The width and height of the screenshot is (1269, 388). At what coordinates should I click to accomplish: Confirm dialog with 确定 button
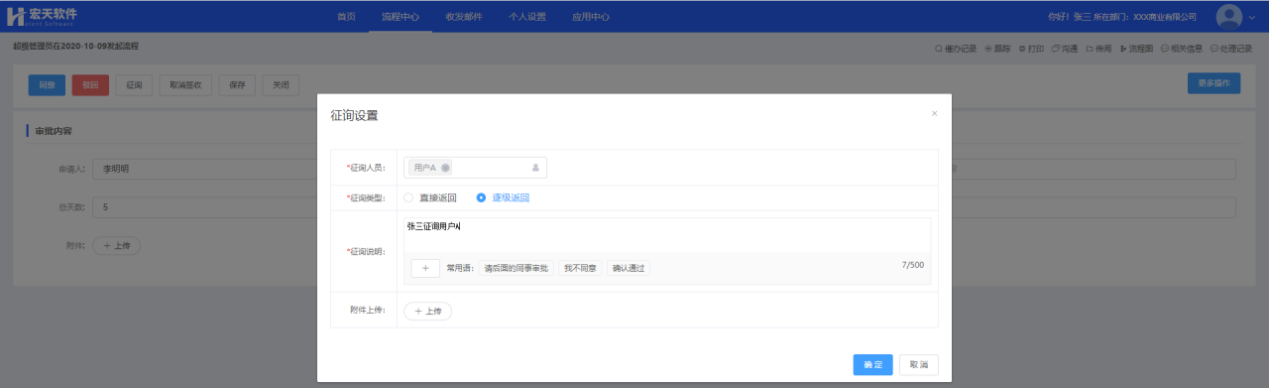pyautogui.click(x=872, y=365)
